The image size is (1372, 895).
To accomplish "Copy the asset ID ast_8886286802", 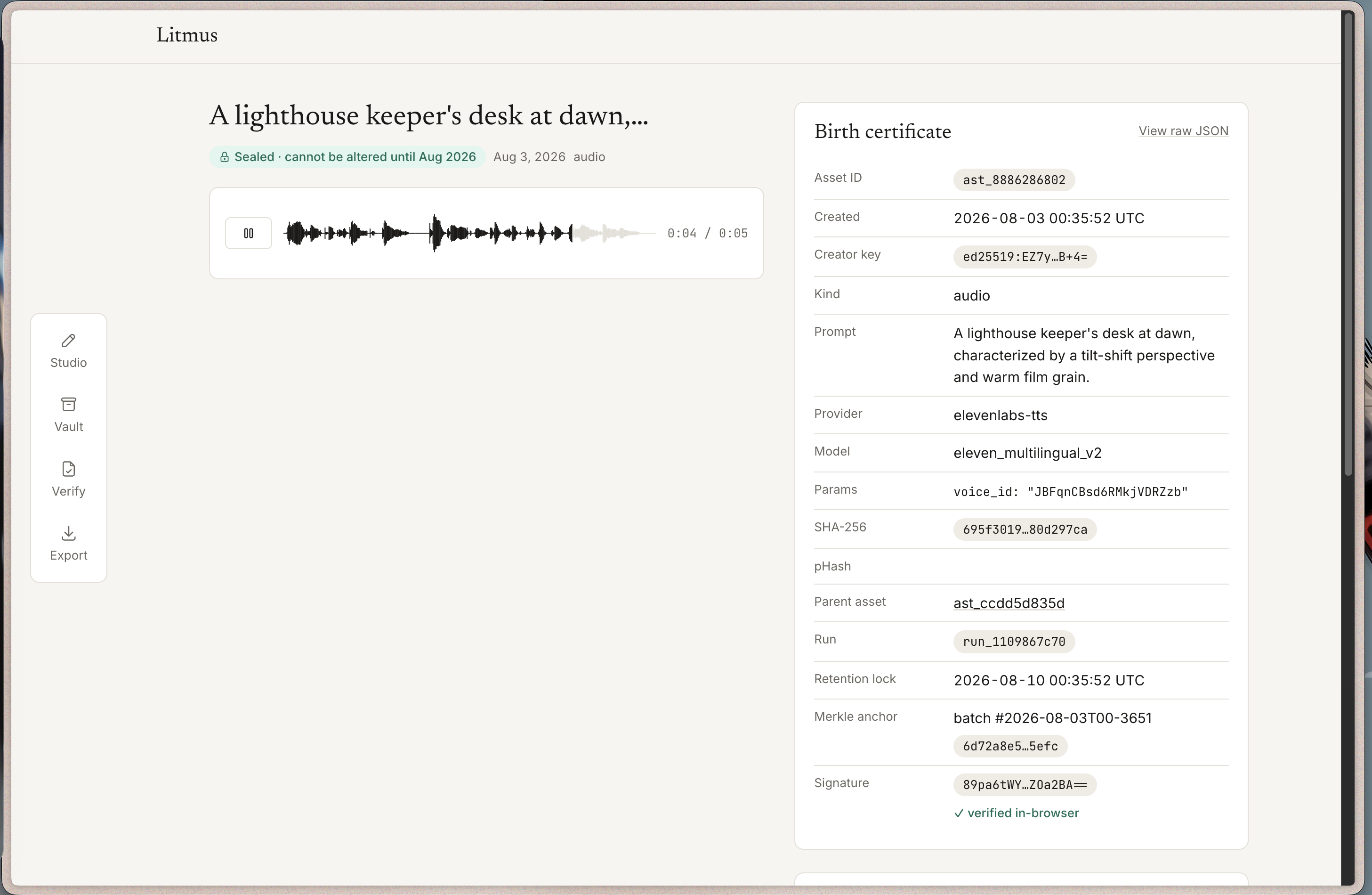I will coord(1014,180).
